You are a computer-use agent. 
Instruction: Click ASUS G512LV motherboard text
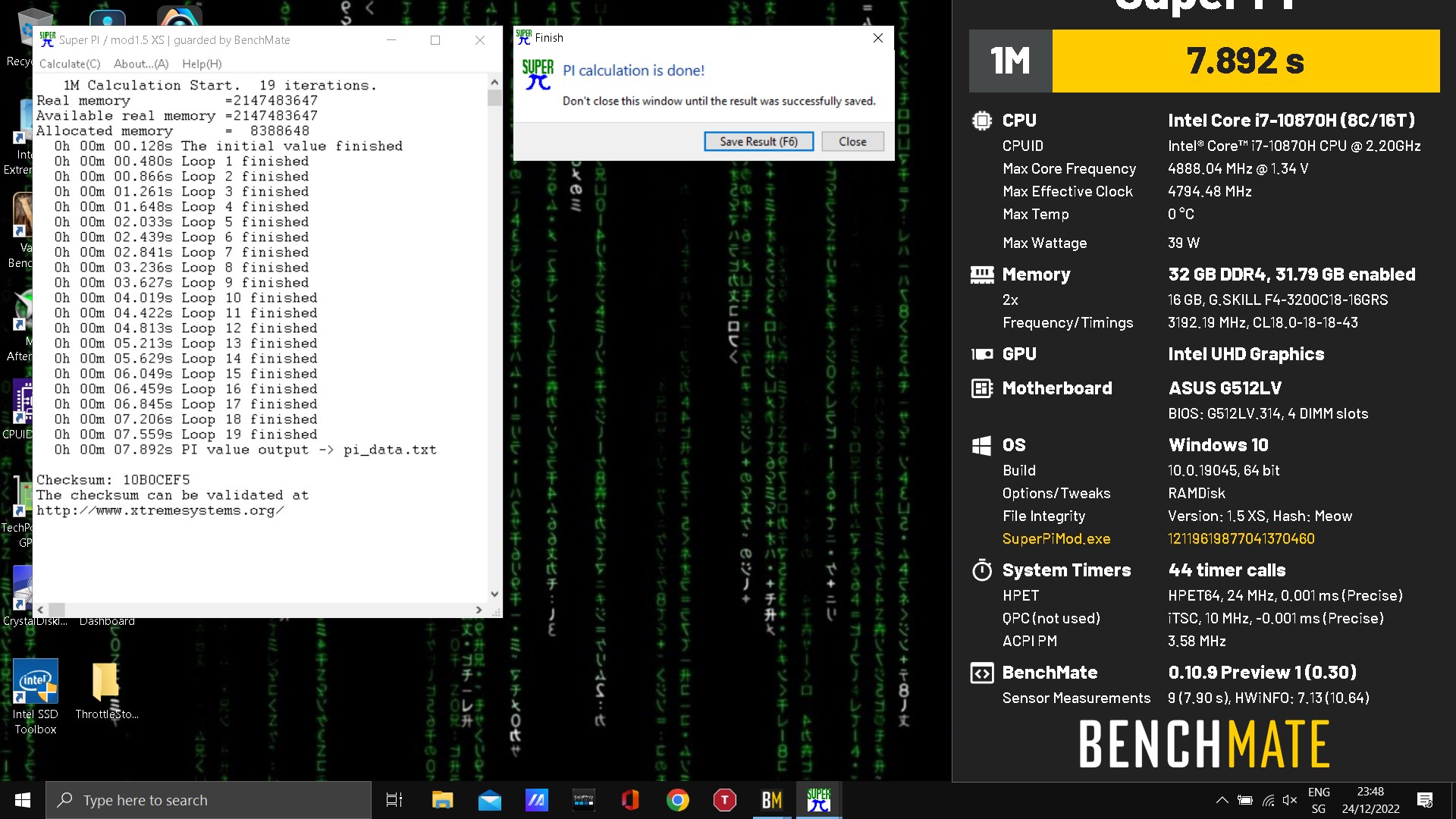point(1225,388)
